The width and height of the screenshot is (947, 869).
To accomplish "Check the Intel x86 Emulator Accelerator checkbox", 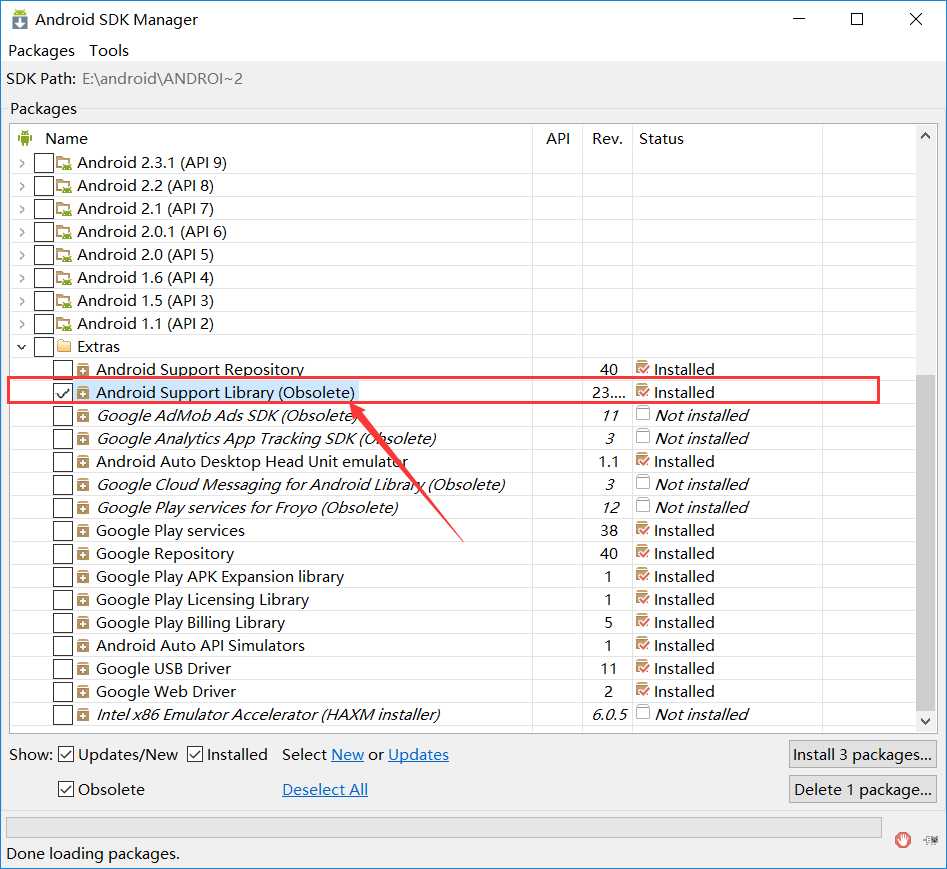I will pos(63,714).
